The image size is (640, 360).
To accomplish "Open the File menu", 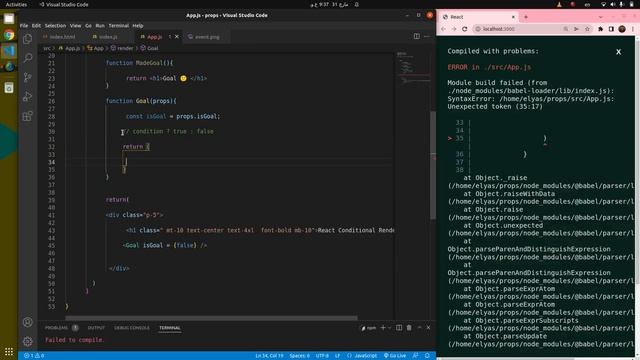I will [x=24, y=25].
